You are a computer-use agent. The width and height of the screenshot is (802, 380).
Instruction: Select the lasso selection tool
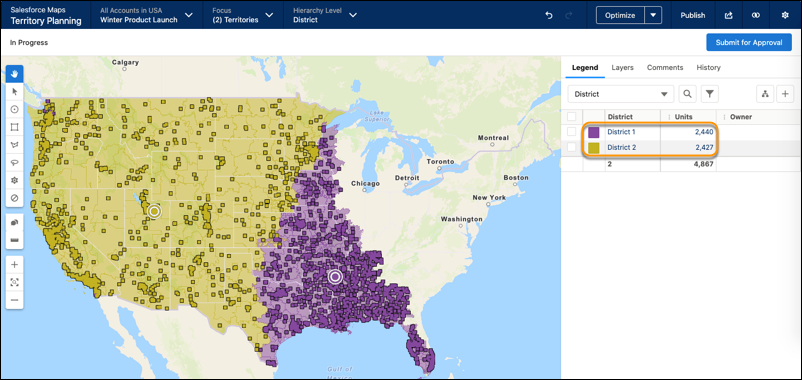(14, 162)
